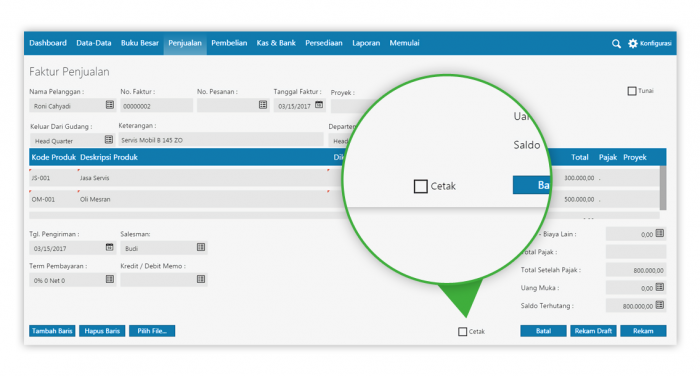Enable the Cetak checkbox near Batal
The image size is (700, 376).
pyautogui.click(x=462, y=331)
